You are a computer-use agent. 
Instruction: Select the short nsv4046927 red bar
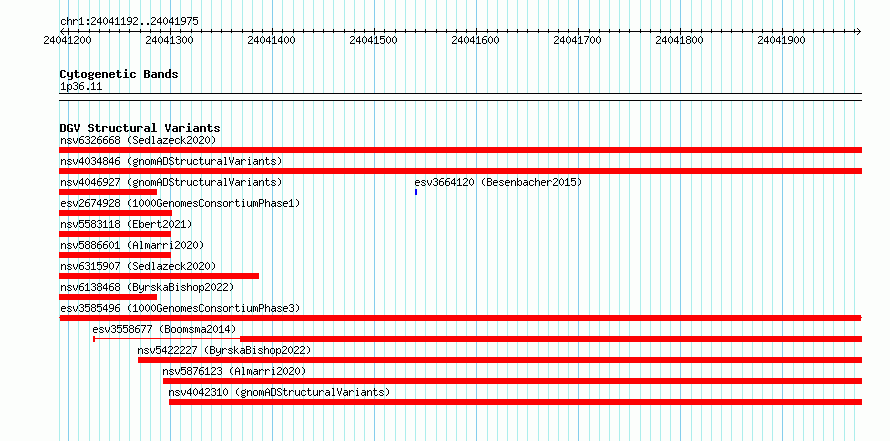click(x=108, y=192)
